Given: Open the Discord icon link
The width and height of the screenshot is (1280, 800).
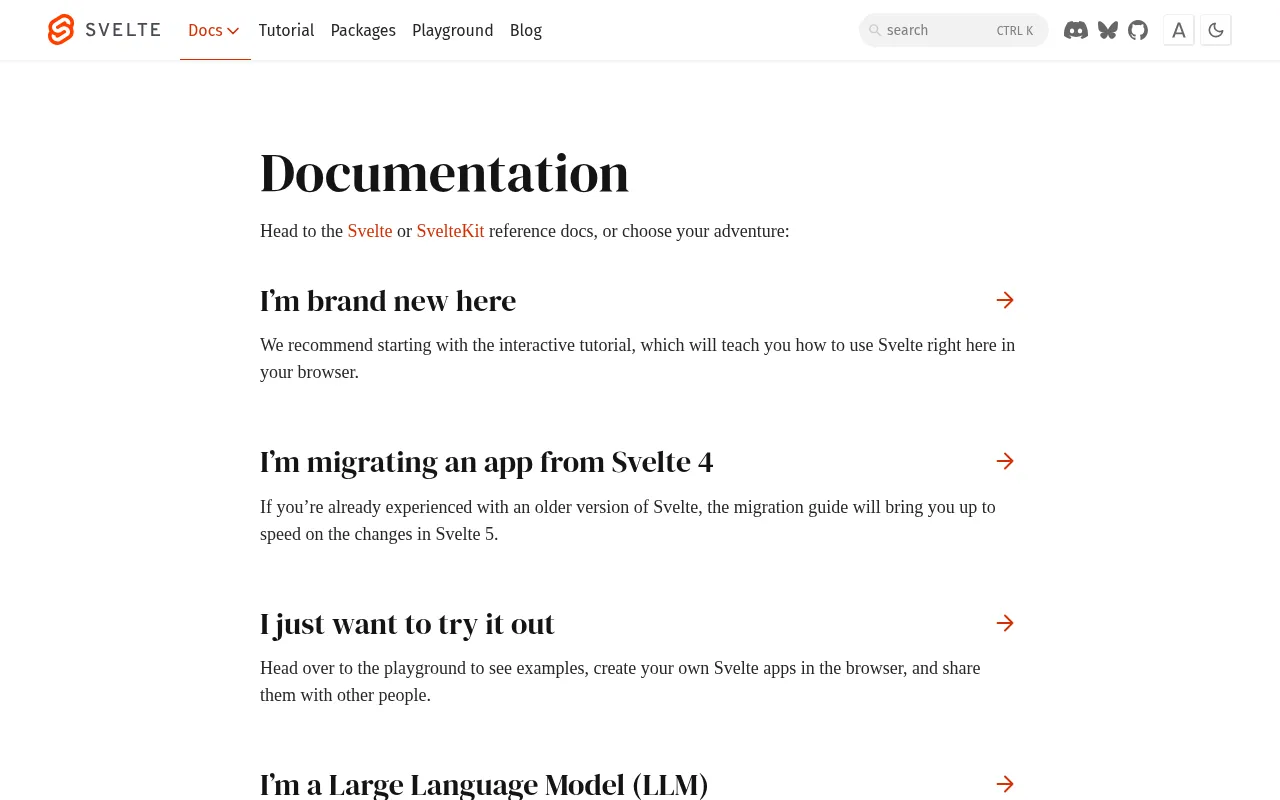Looking at the screenshot, I should (1076, 30).
